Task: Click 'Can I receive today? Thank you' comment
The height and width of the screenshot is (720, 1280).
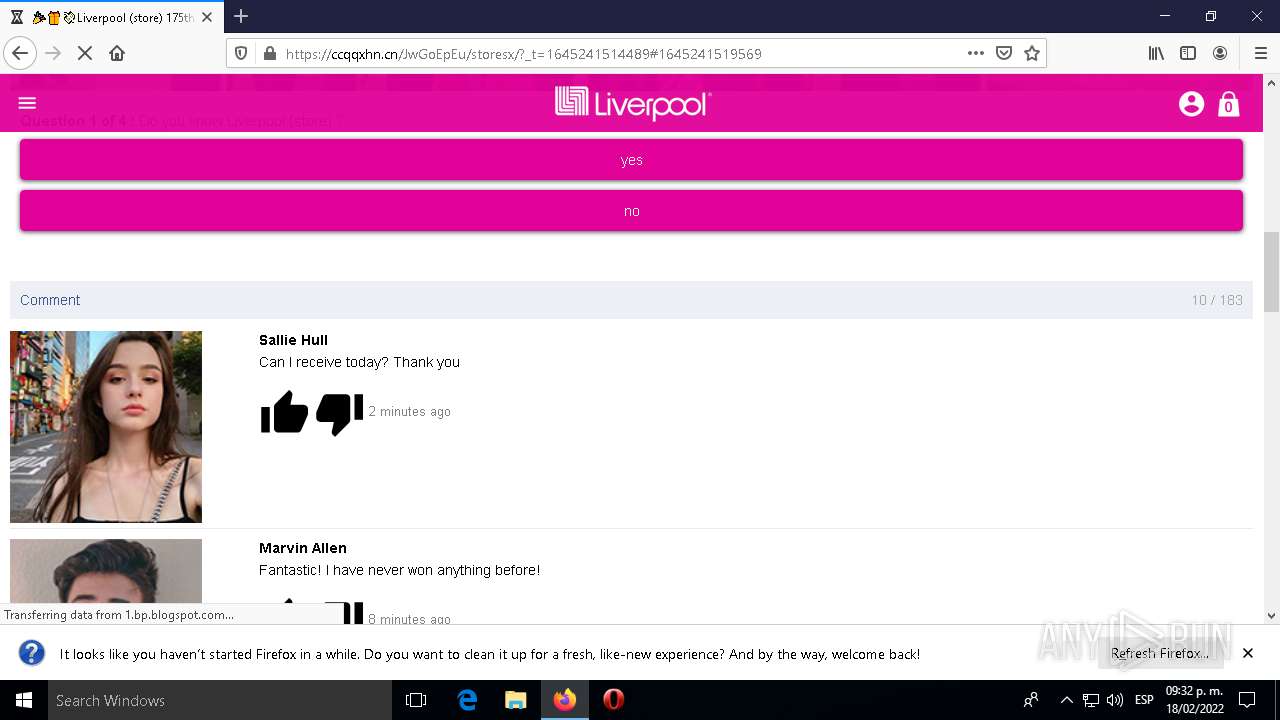Action: pyautogui.click(x=359, y=362)
